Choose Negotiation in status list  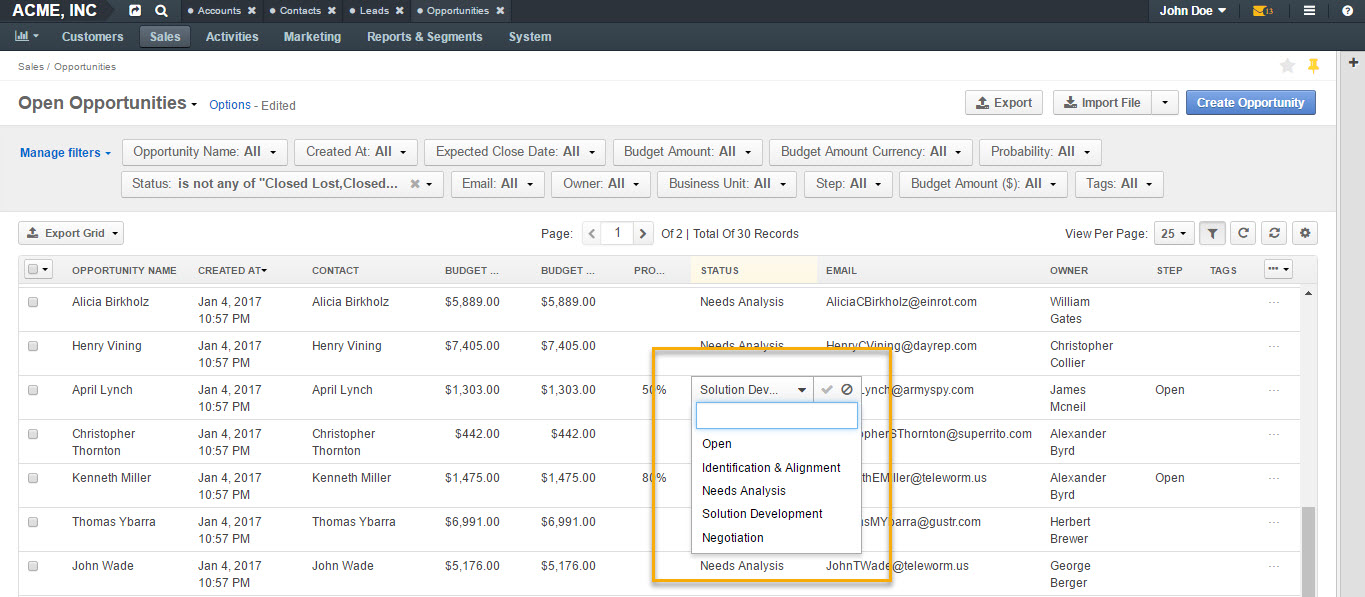(x=776, y=538)
